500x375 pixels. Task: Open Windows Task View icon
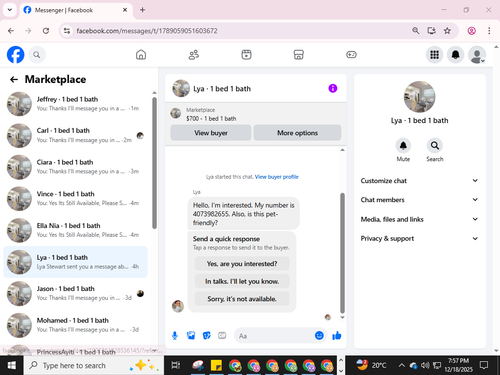click(x=176, y=365)
